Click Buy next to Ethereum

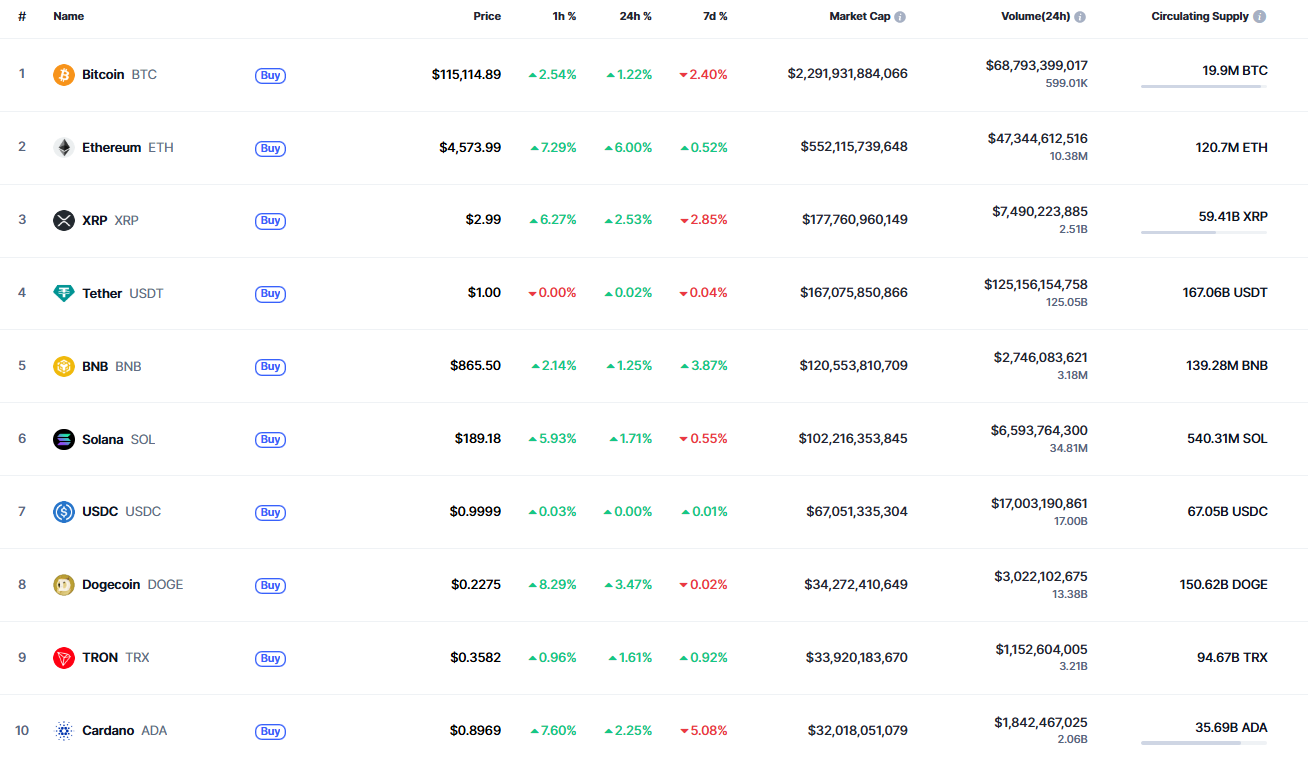270,148
